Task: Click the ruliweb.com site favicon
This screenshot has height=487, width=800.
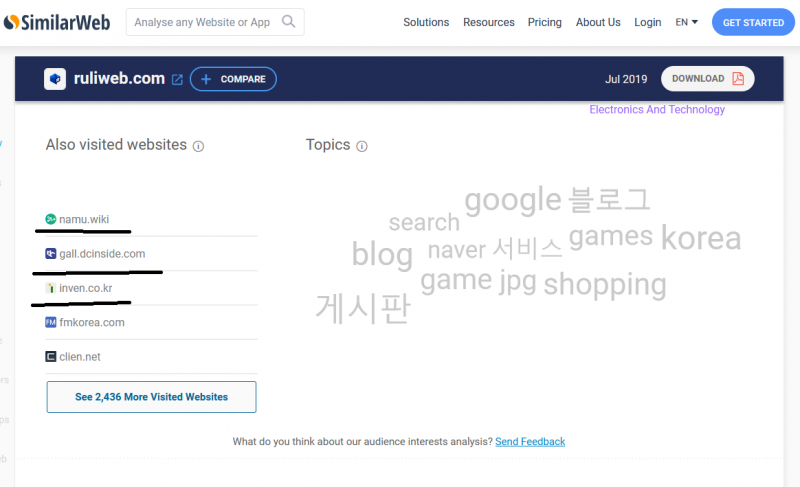Action: pyautogui.click(x=55, y=79)
